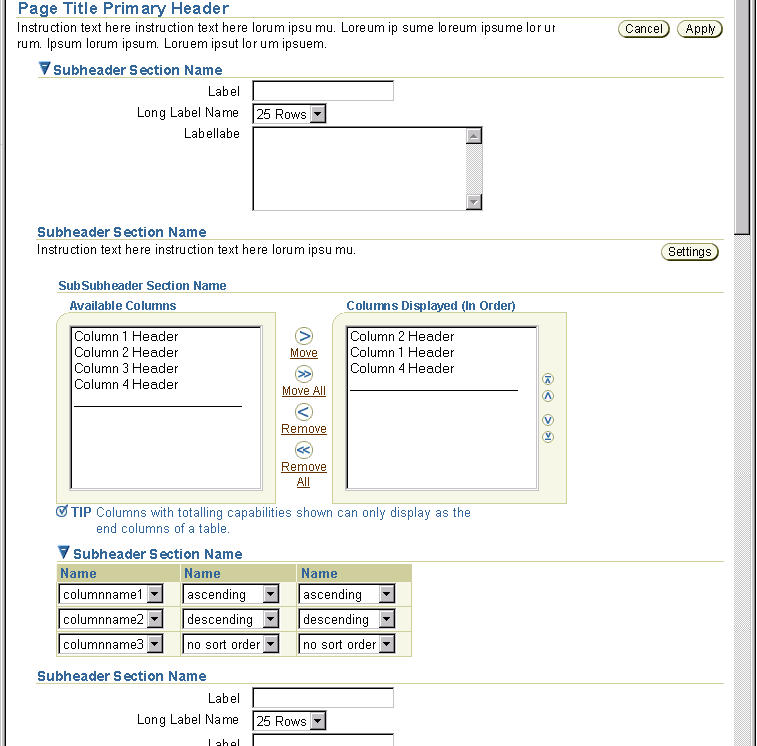
Task: Click the Move All double-arrow icon
Action: [x=304, y=374]
